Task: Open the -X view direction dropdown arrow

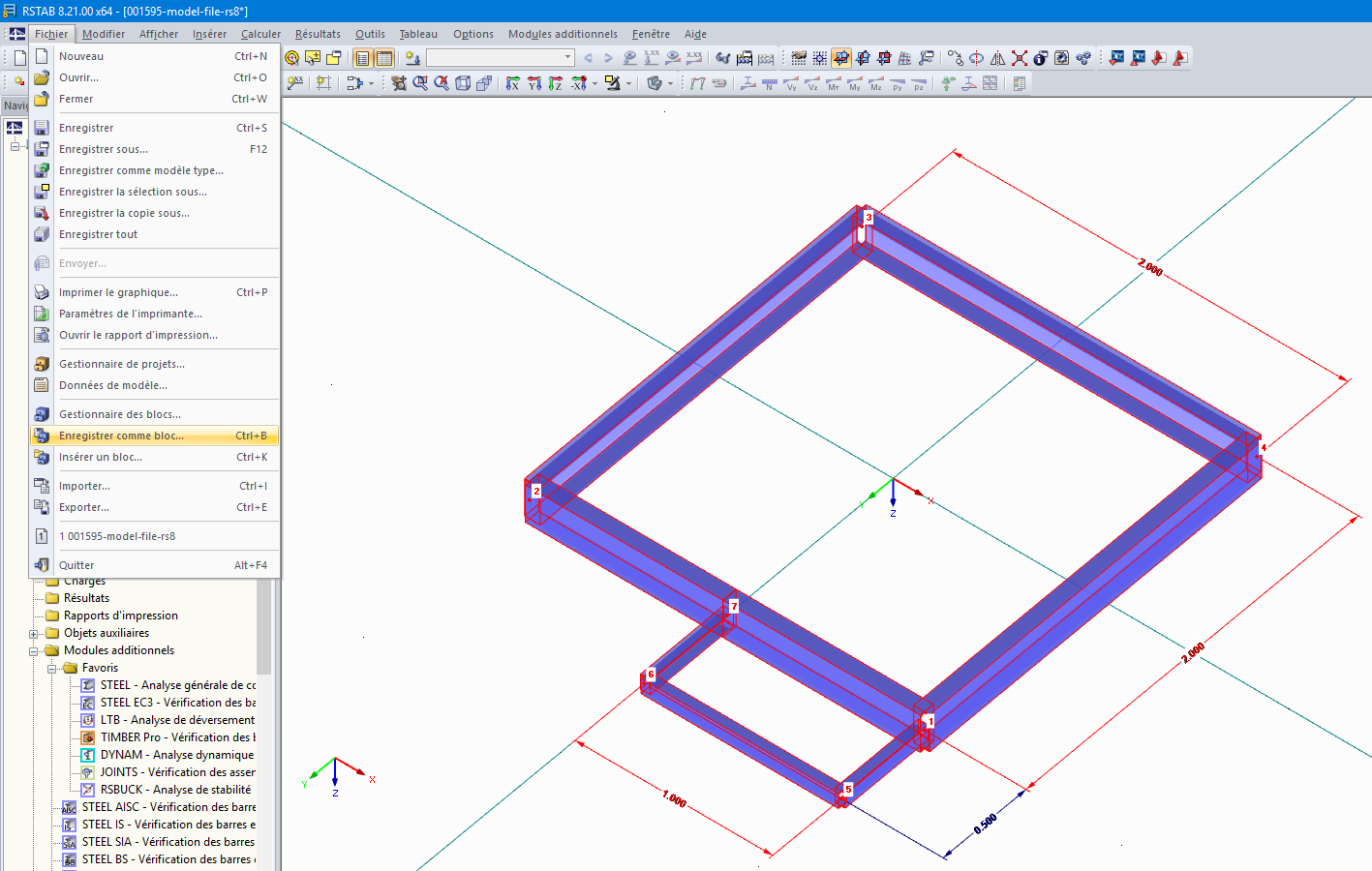Action: [595, 83]
